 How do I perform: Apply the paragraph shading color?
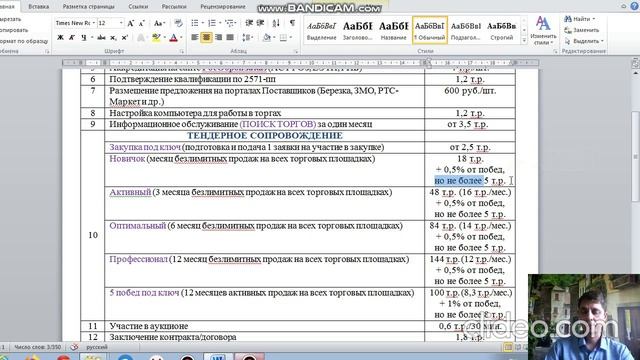pyautogui.click(x=267, y=38)
